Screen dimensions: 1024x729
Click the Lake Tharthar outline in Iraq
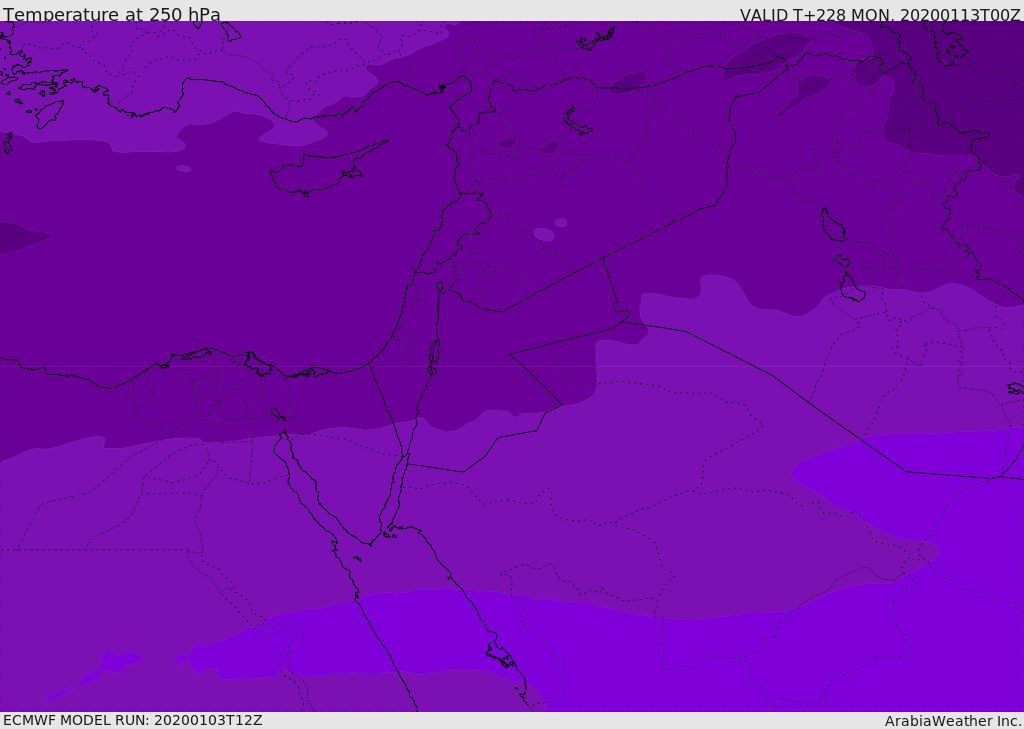pos(833,225)
